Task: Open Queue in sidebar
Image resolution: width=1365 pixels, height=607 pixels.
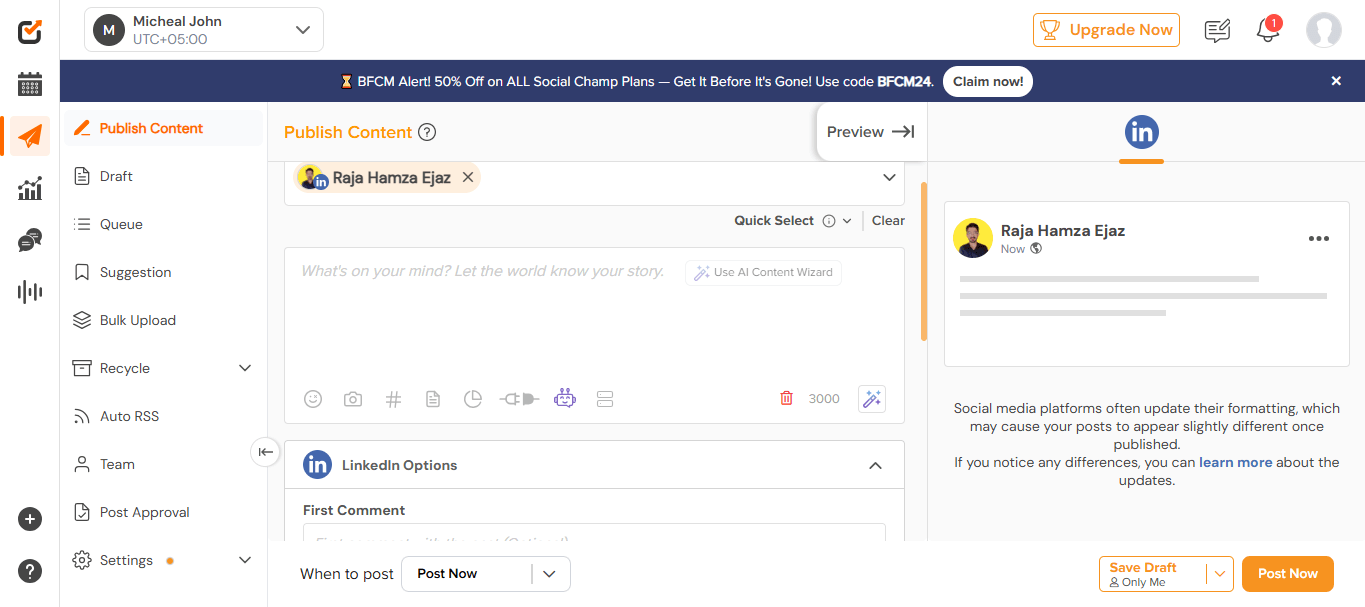Action: pos(164,224)
